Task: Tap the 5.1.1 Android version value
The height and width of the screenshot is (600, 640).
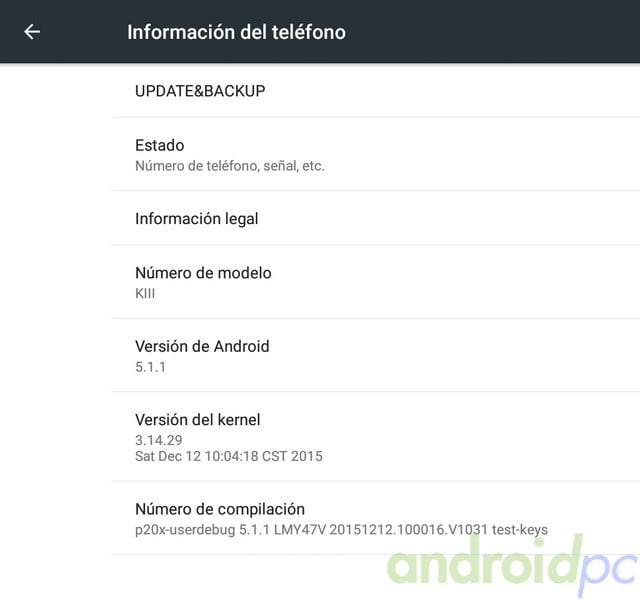Action: point(150,367)
